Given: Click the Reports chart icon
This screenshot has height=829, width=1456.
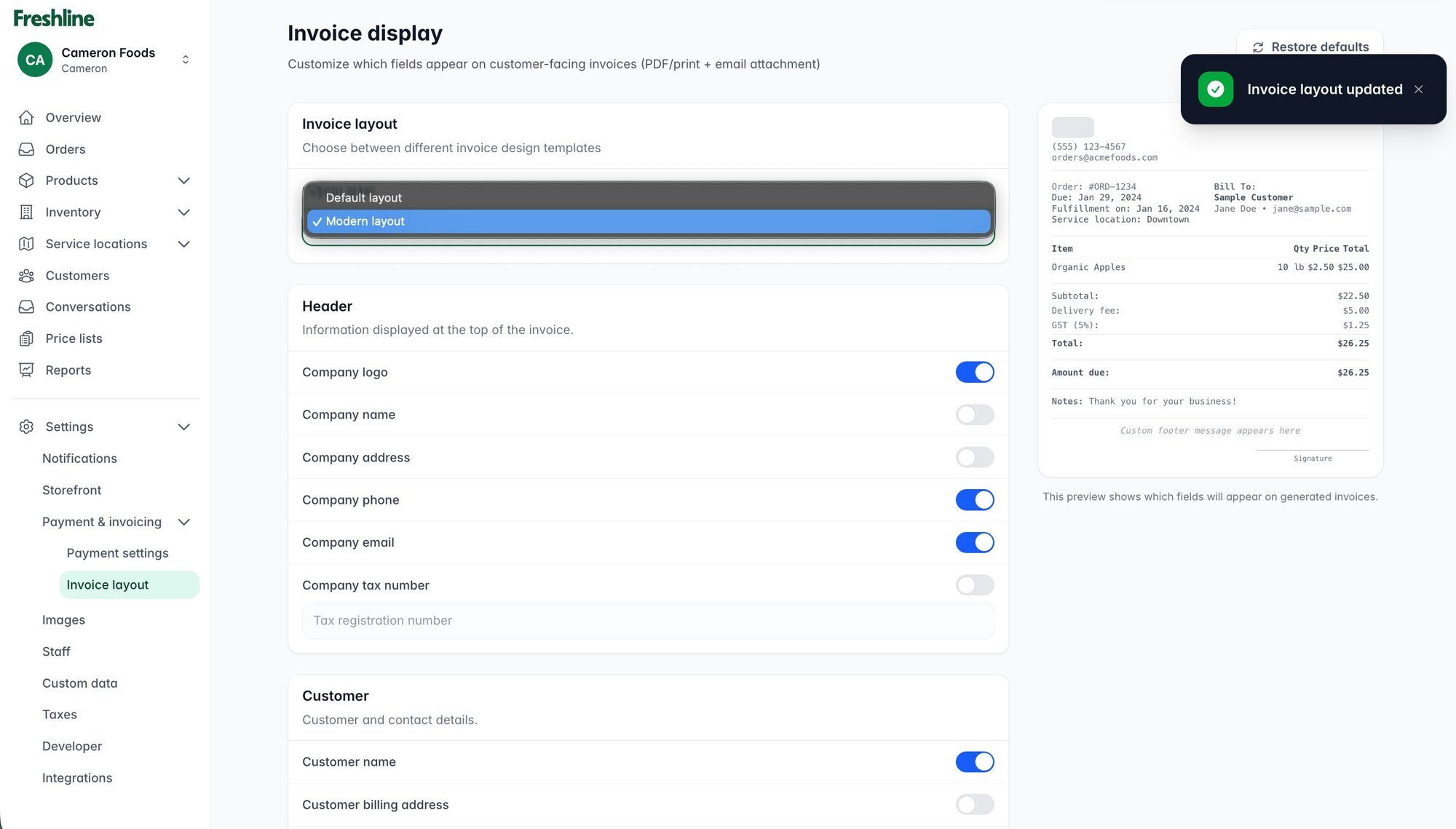Looking at the screenshot, I should [26, 370].
